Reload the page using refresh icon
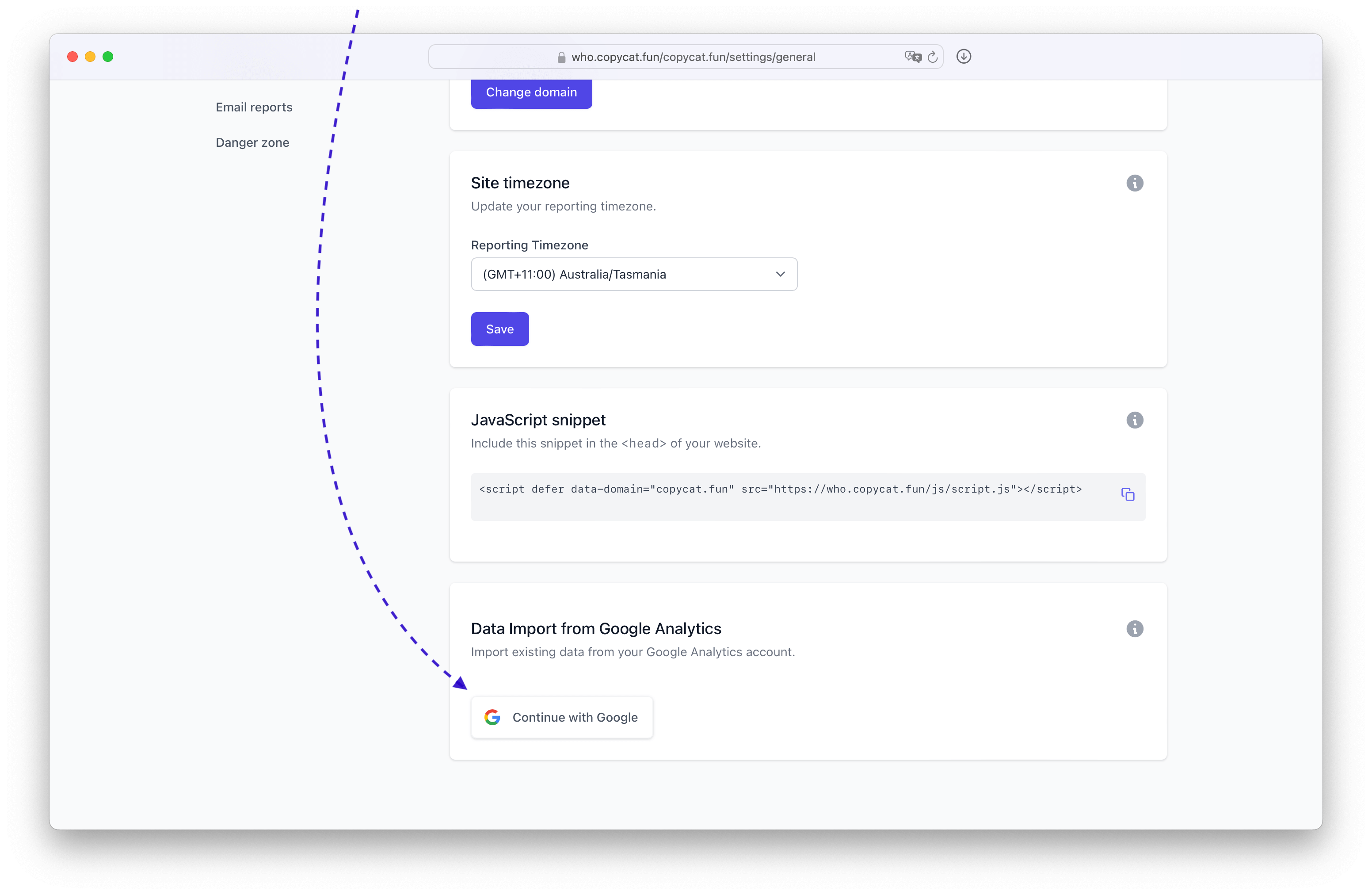The image size is (1372, 895). click(x=933, y=57)
